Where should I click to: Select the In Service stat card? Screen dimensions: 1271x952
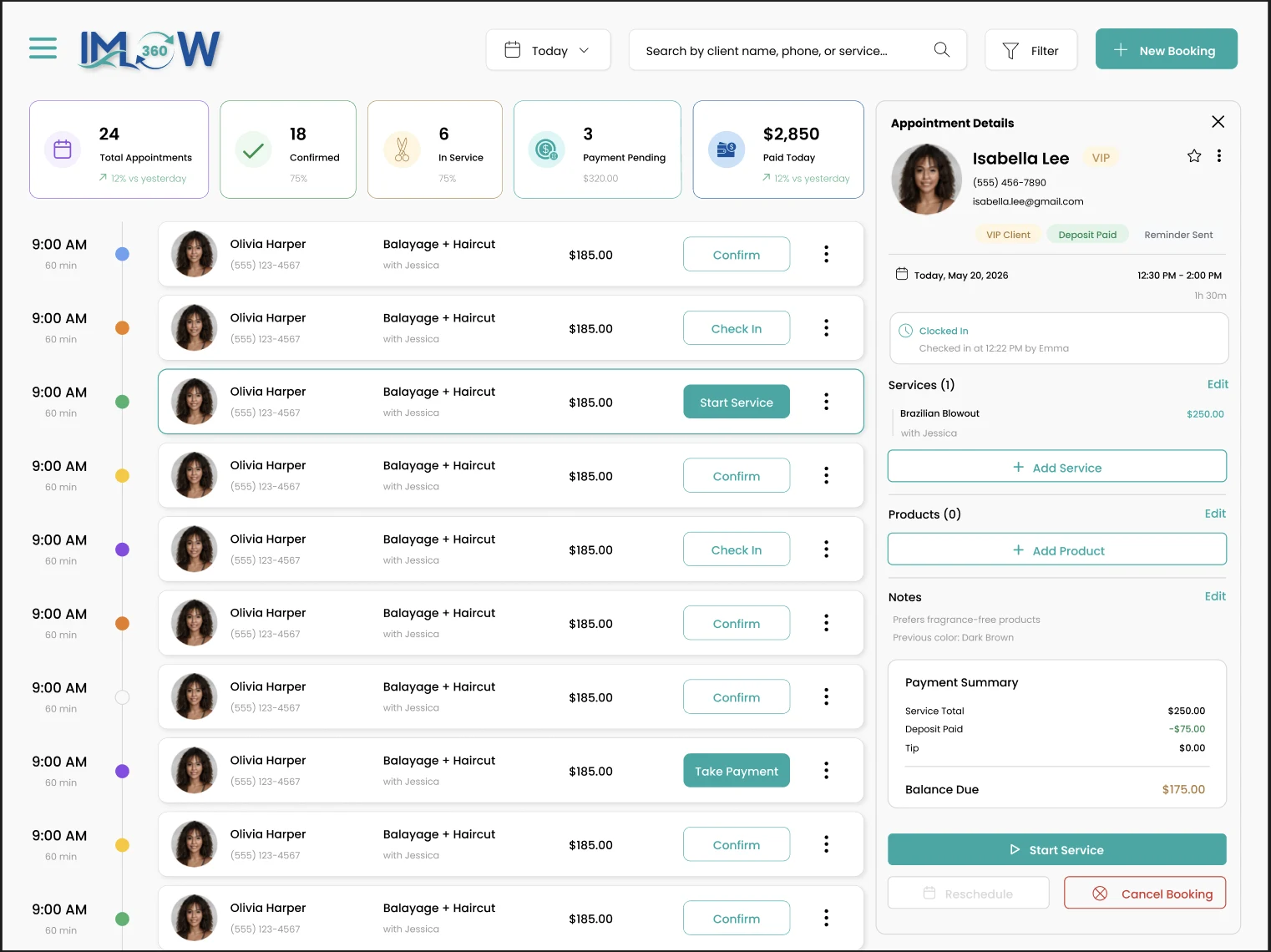435,149
